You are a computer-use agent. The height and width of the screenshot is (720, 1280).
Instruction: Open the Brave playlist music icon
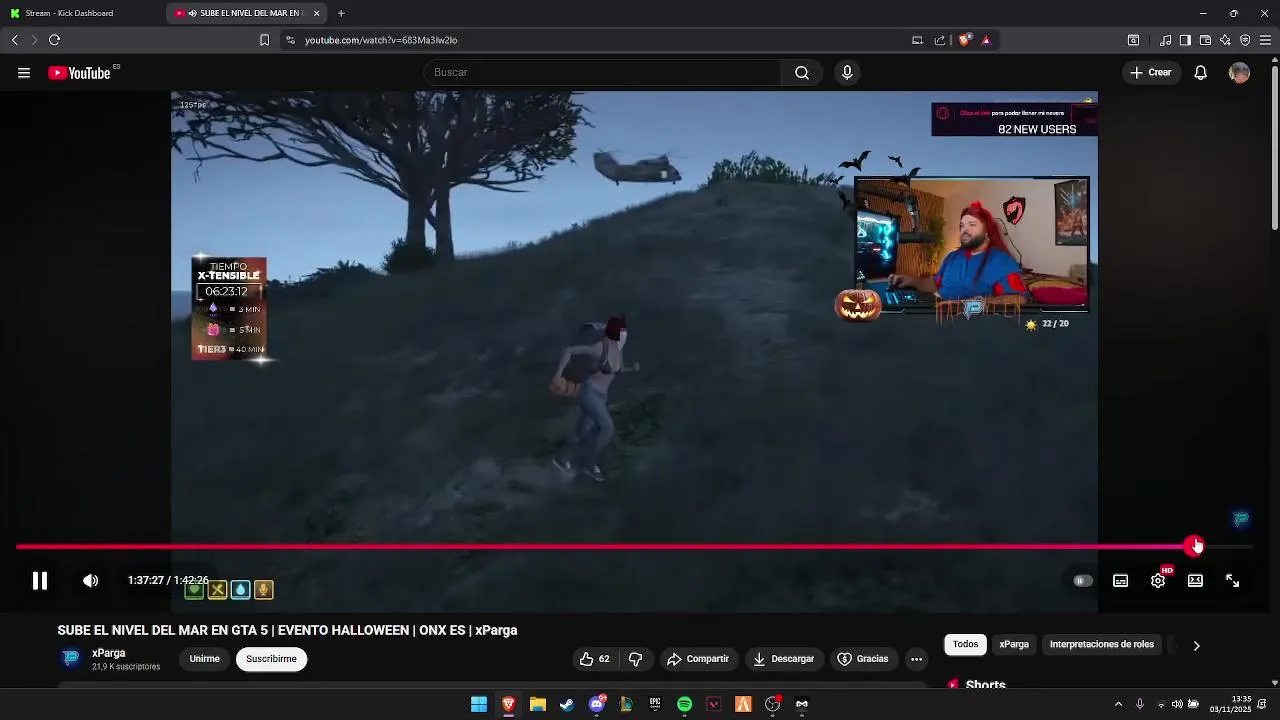pos(1165,40)
